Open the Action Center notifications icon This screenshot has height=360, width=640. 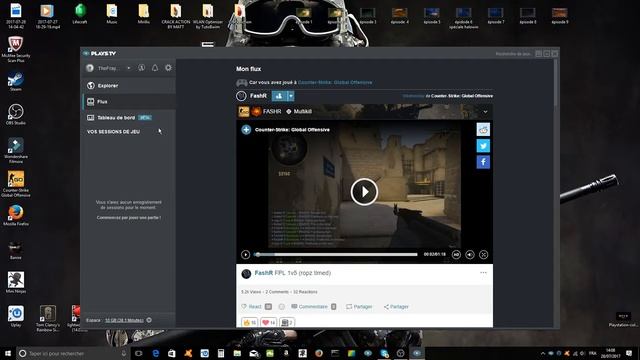pyautogui.click(x=629, y=353)
